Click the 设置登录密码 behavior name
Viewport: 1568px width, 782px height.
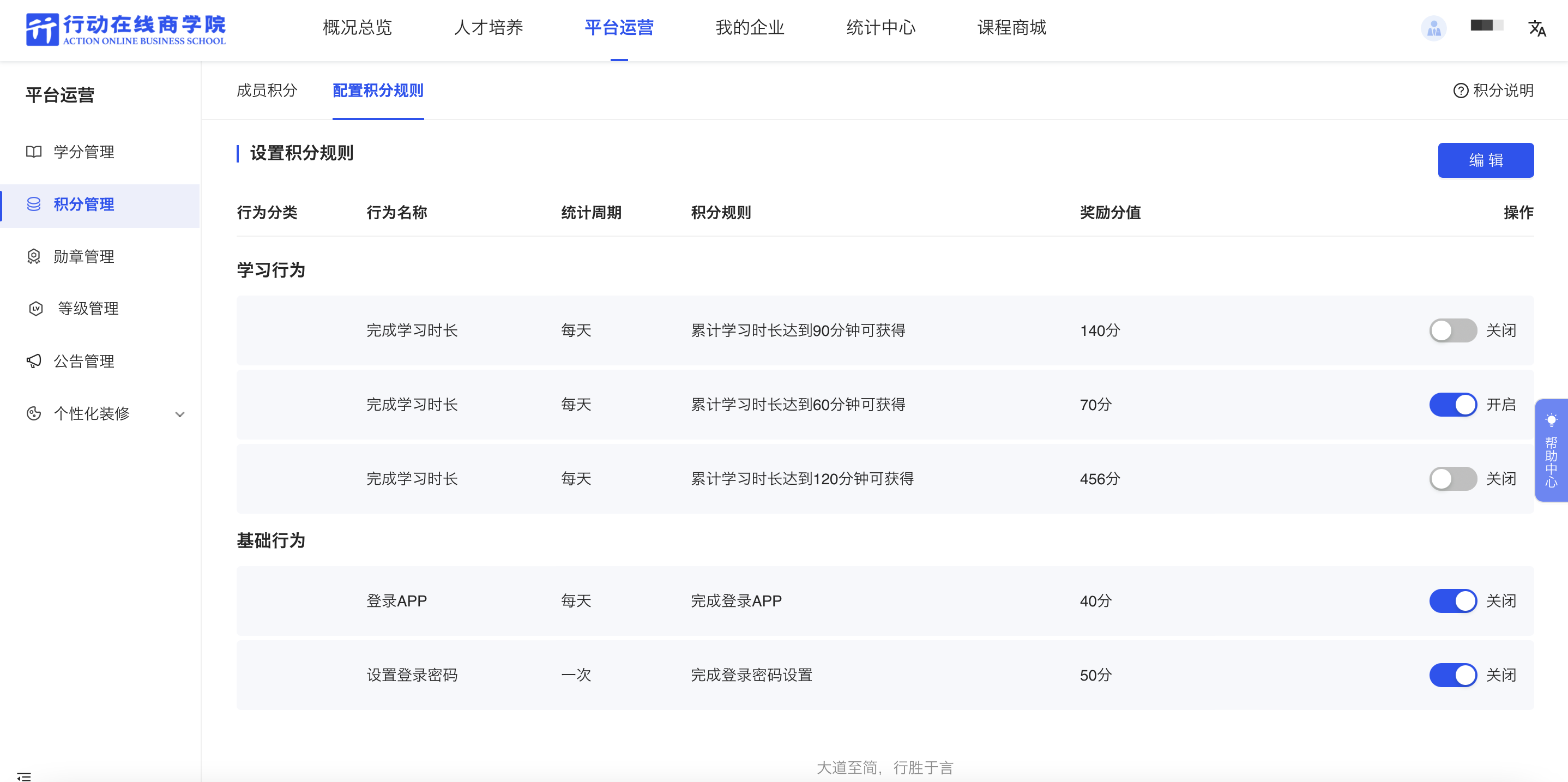coord(412,675)
